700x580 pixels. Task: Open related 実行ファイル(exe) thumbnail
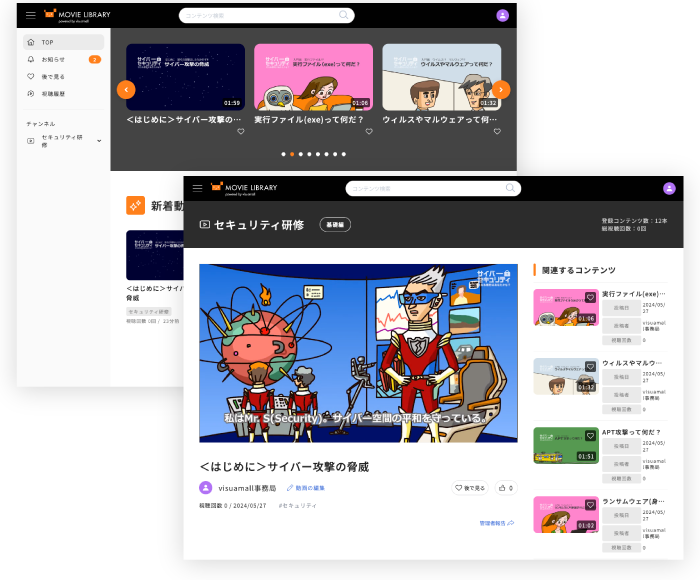566,308
